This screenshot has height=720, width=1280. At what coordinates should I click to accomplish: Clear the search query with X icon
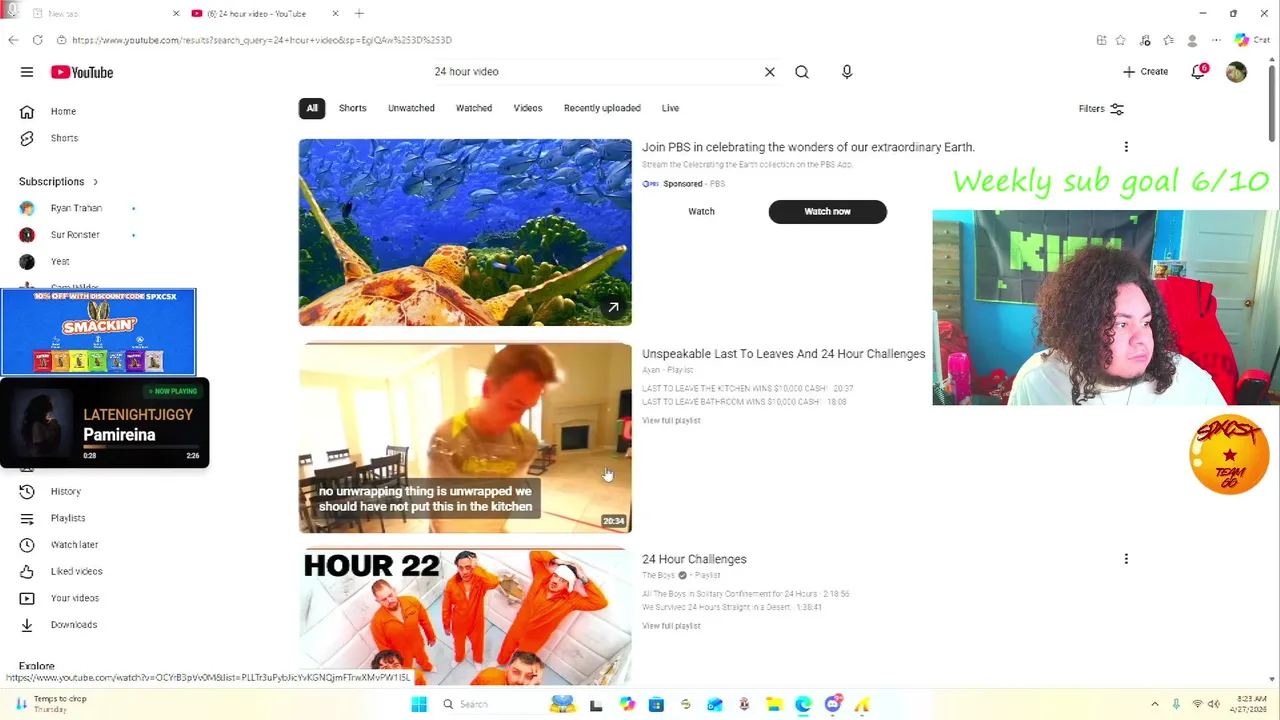click(770, 72)
